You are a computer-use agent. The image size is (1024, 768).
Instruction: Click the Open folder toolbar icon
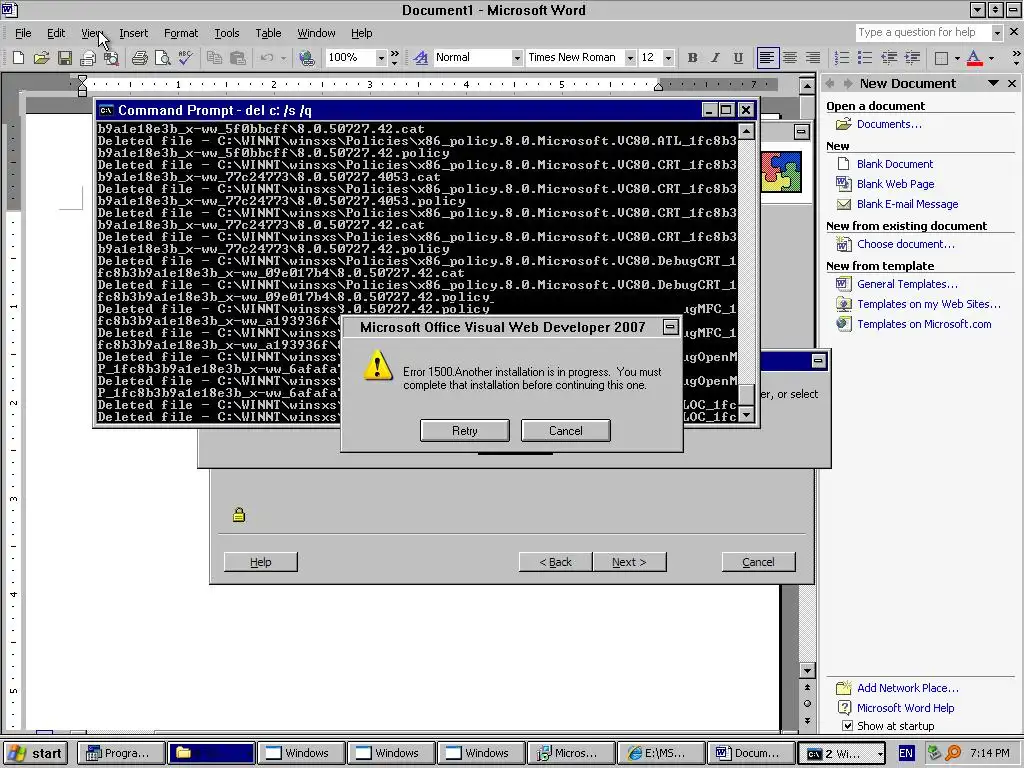(41, 58)
